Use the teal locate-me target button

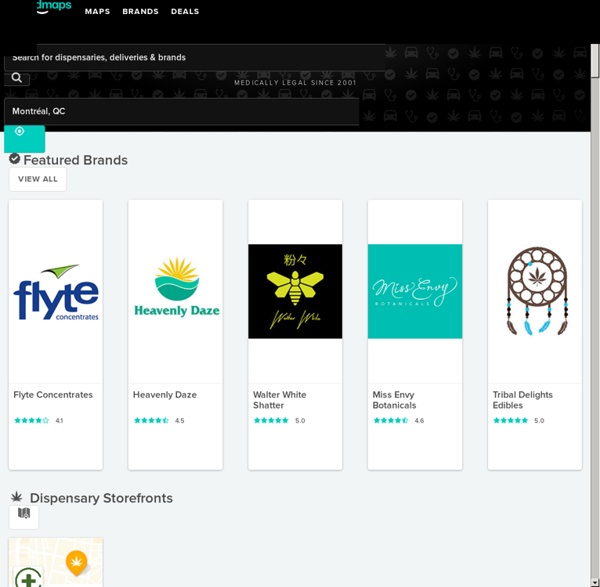click(x=24, y=139)
